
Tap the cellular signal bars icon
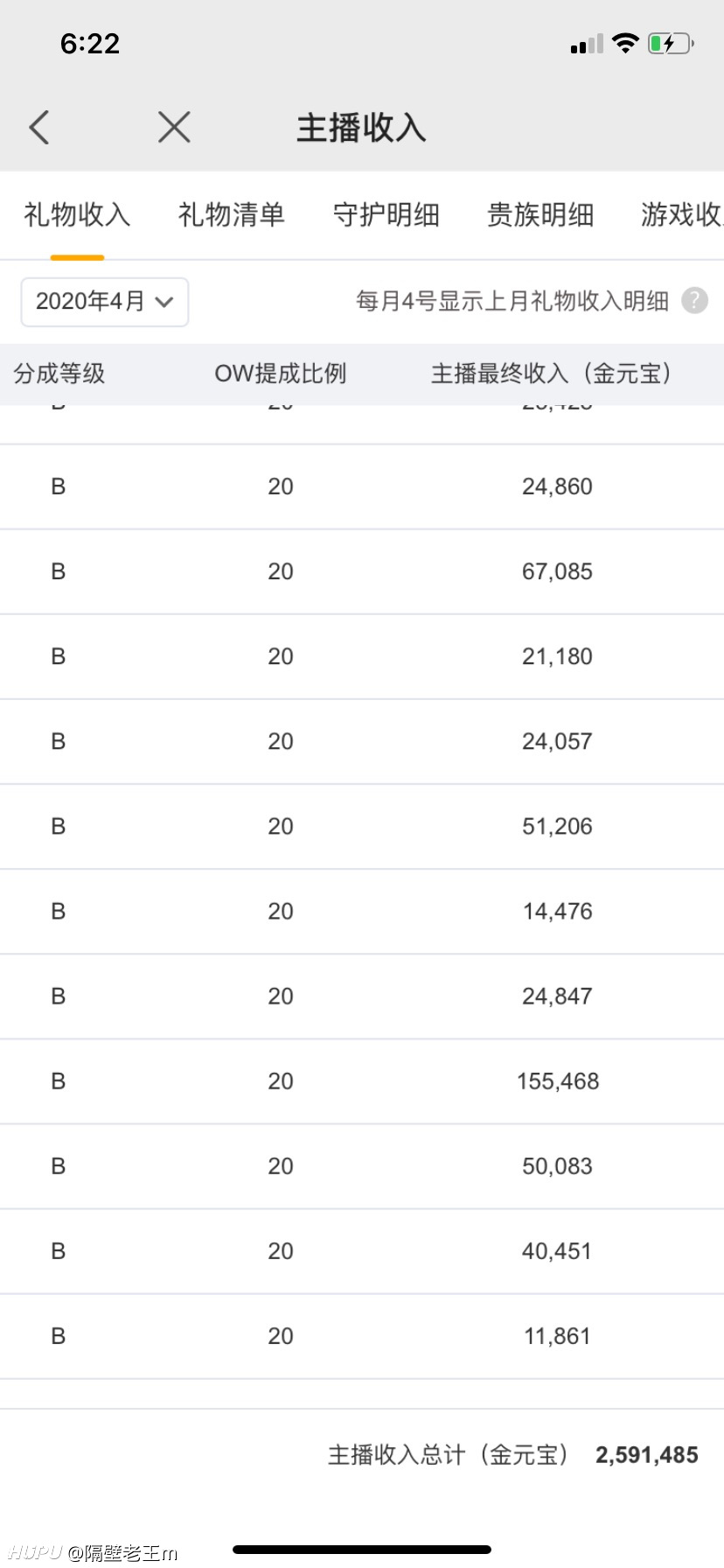point(587,44)
